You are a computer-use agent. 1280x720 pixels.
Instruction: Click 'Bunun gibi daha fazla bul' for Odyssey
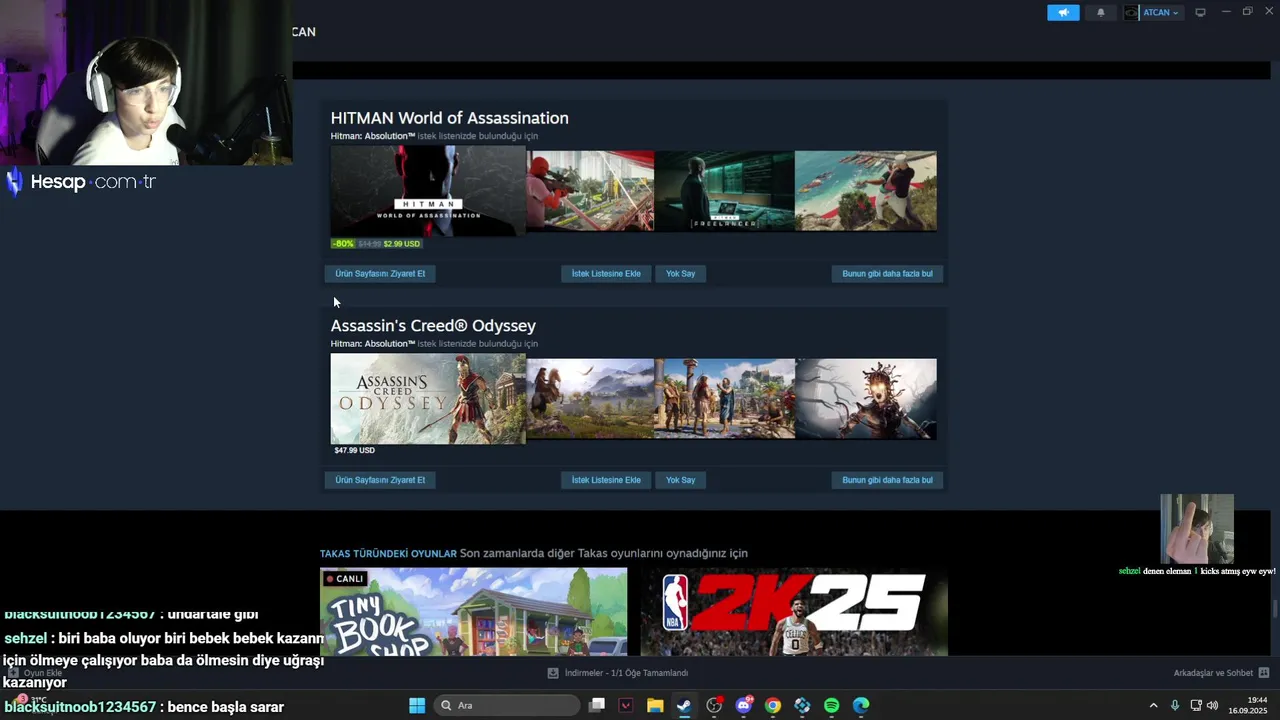pyautogui.click(x=887, y=480)
